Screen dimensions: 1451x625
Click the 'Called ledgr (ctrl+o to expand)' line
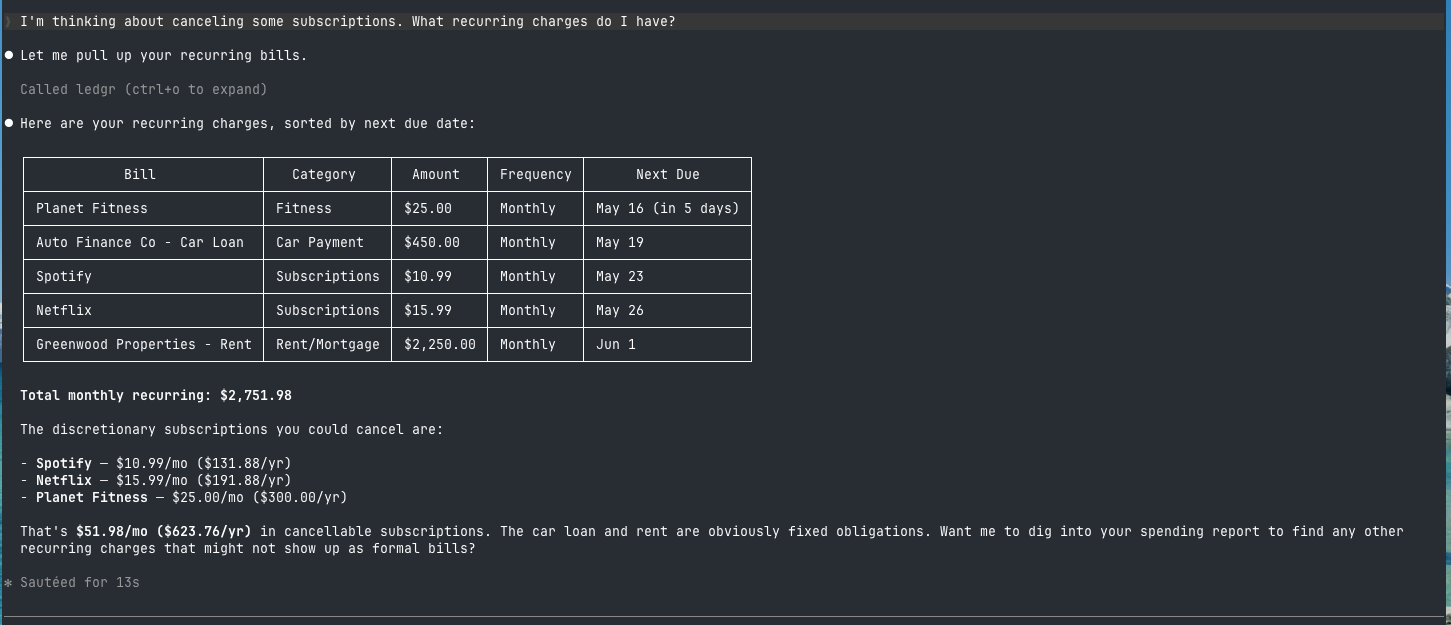point(144,90)
